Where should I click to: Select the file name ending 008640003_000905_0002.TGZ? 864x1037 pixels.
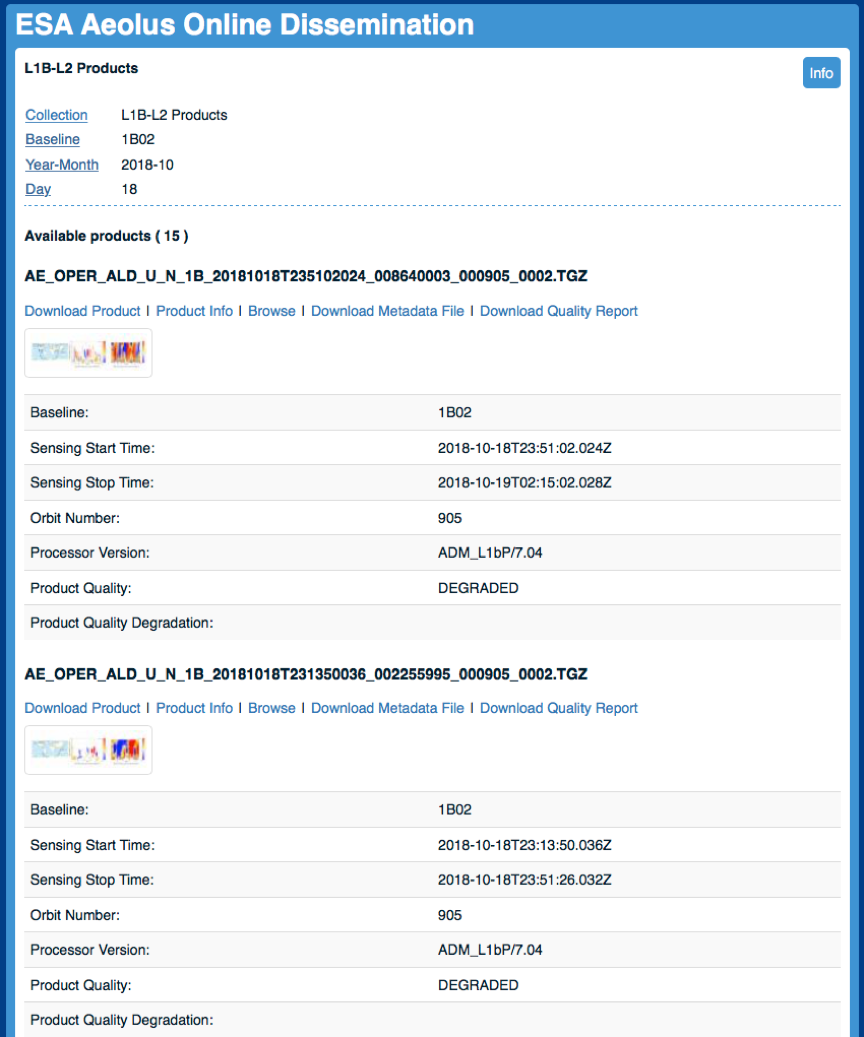[306, 276]
